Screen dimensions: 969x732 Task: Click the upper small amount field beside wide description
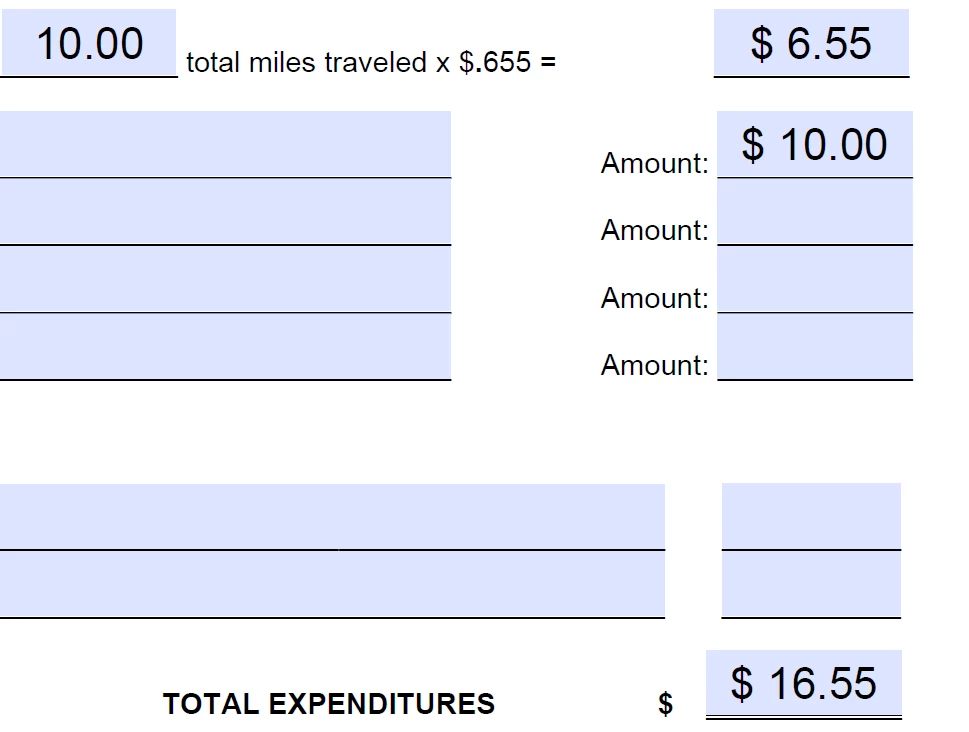pyautogui.click(x=811, y=516)
